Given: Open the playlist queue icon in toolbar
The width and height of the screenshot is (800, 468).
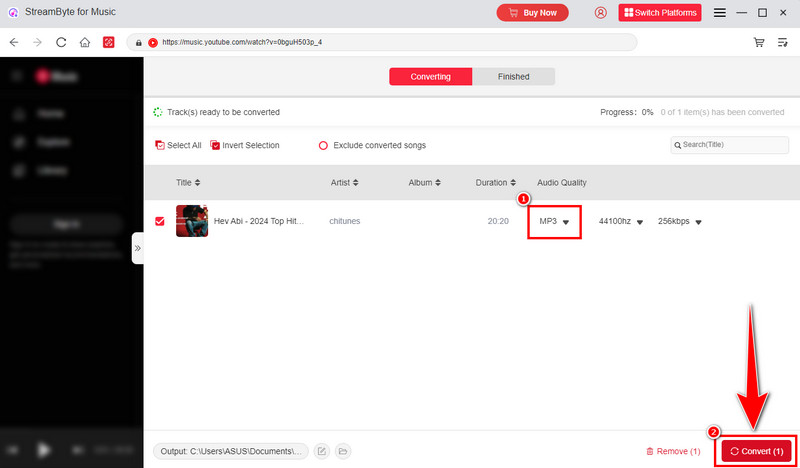Looking at the screenshot, I should [x=783, y=42].
